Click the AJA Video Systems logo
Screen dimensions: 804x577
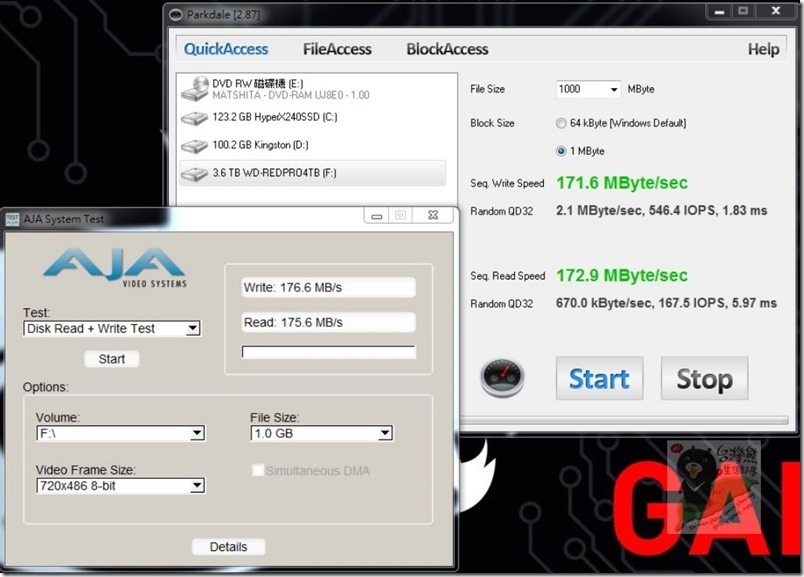pyautogui.click(x=115, y=268)
